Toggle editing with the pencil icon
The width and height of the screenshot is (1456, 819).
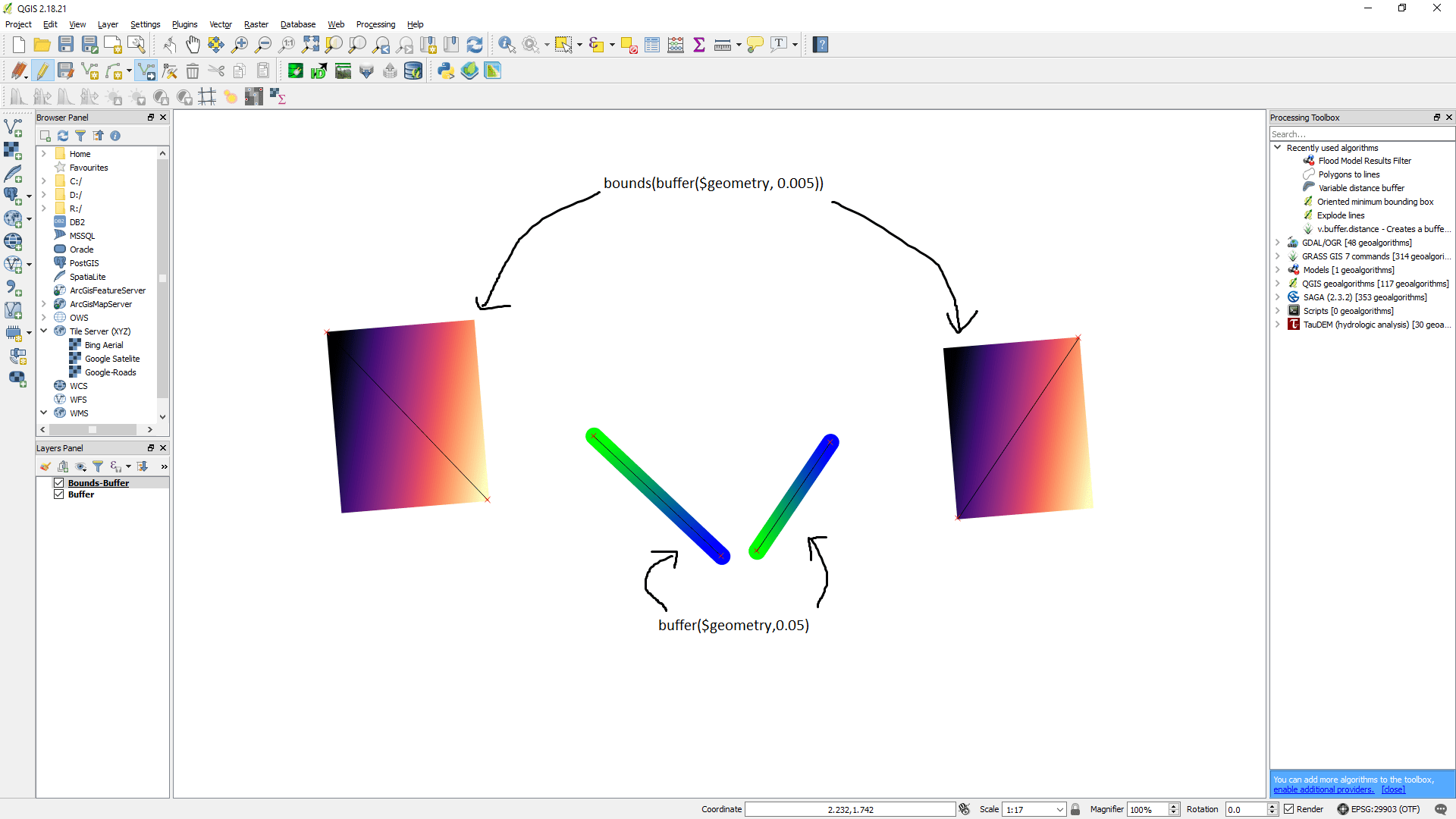point(42,71)
